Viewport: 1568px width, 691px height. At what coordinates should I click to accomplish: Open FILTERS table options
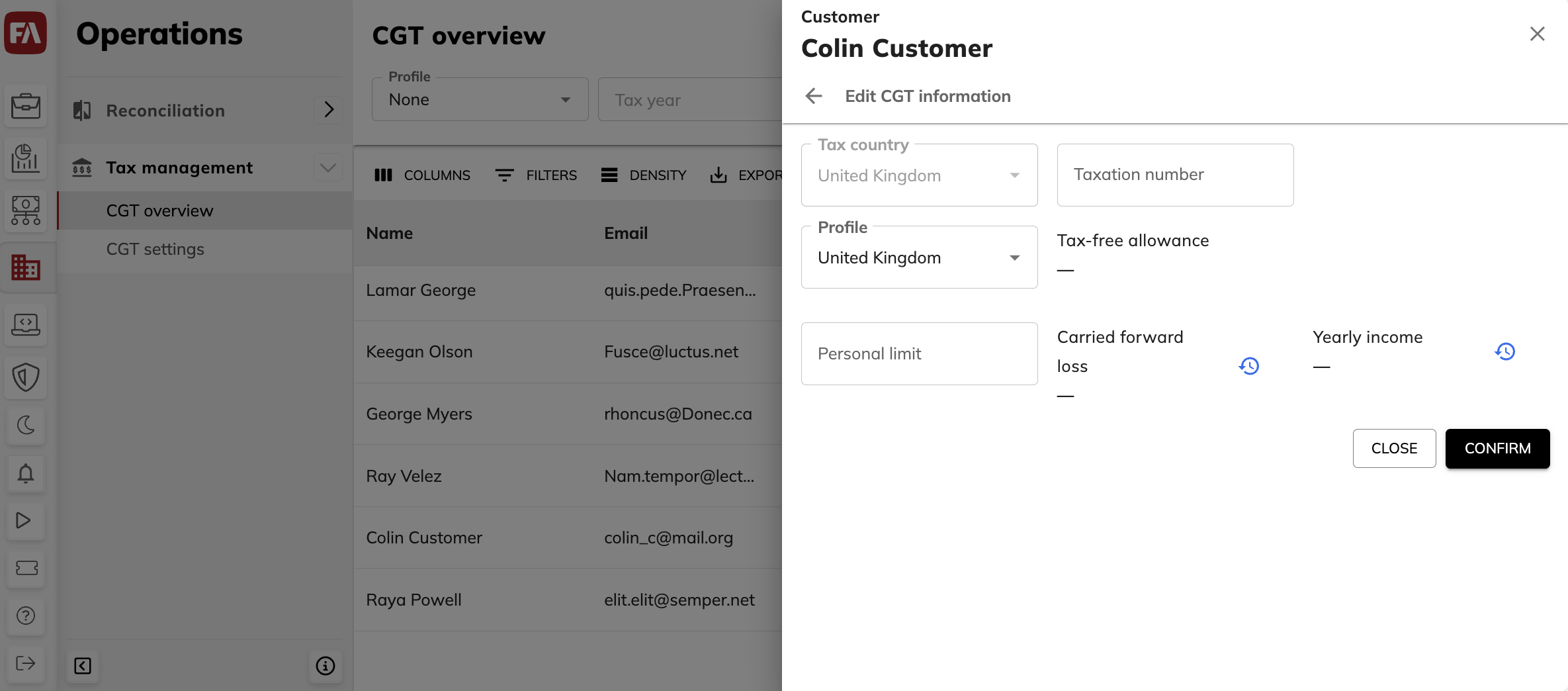click(x=536, y=175)
